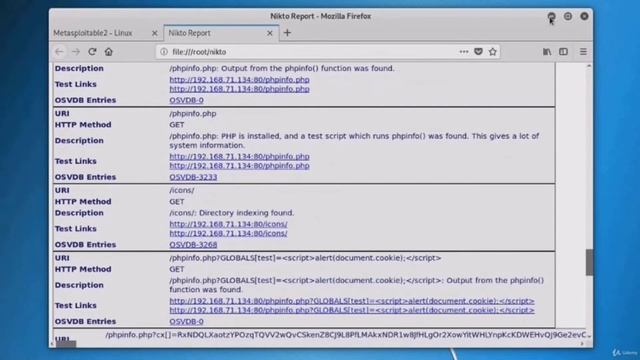
Task: Open second /icons/ test link
Action: tap(228, 233)
